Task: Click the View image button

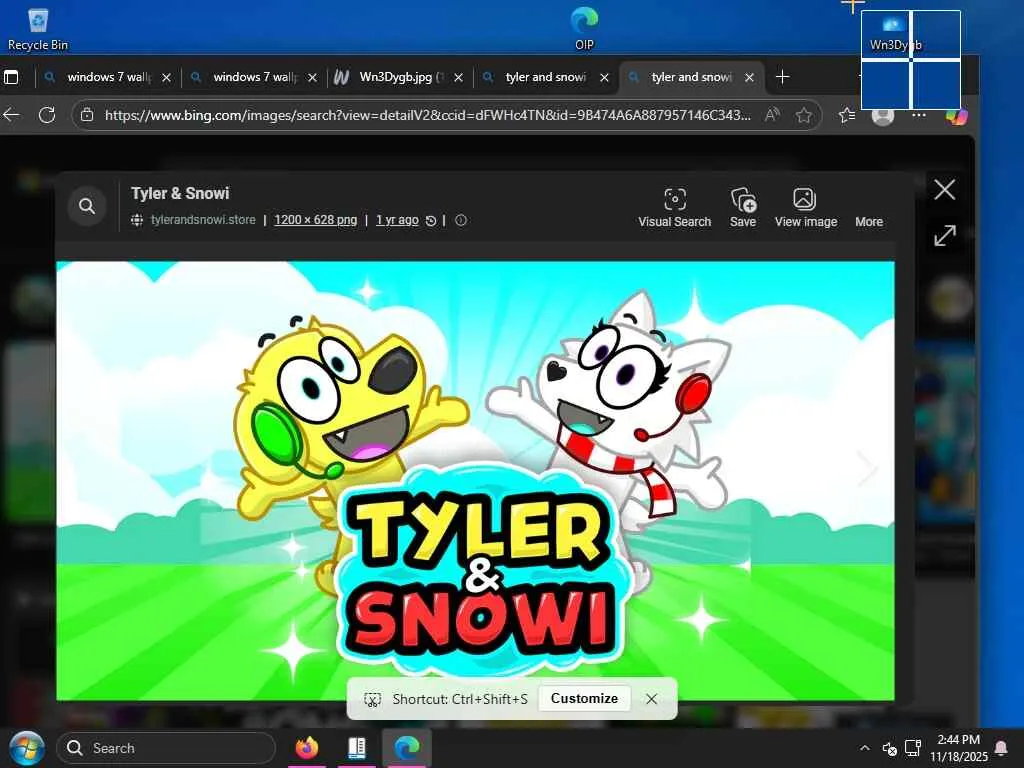Action: pos(805,208)
